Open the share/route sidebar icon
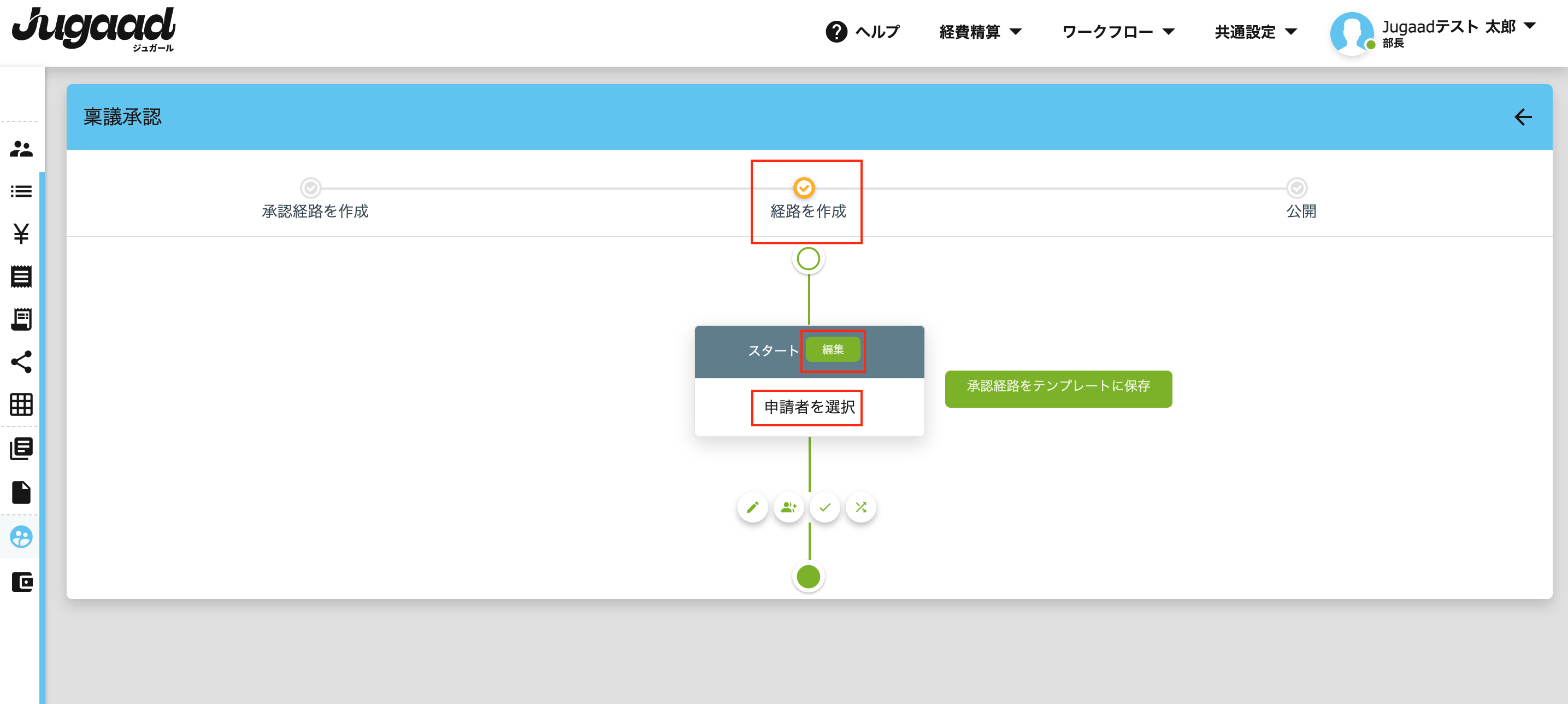Screen dimensions: 1568x704 click(21, 362)
